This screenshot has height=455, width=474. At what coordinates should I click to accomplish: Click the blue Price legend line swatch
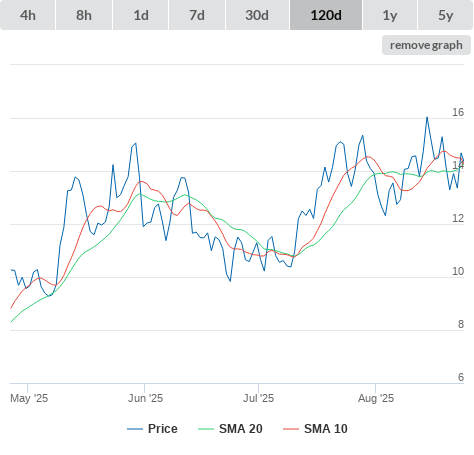[135, 429]
